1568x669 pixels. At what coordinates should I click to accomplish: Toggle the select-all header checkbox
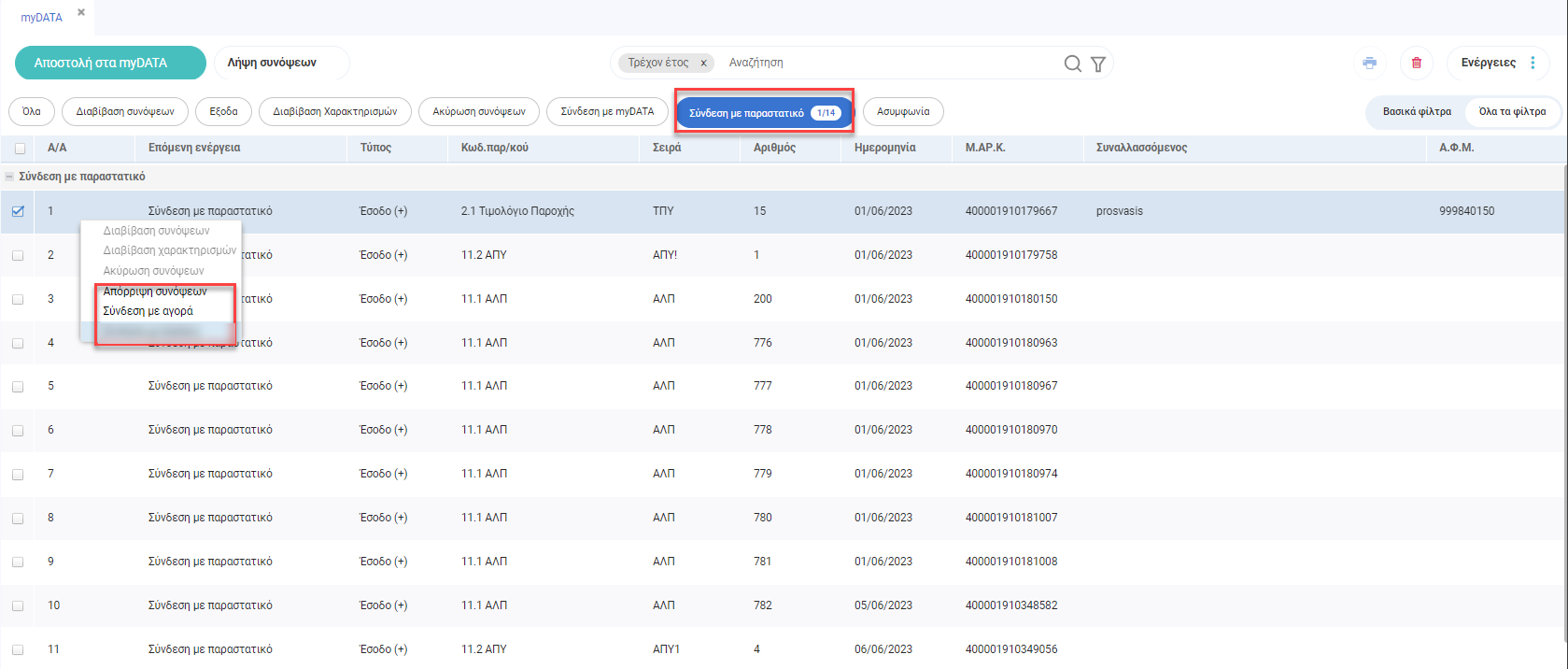tap(20, 149)
